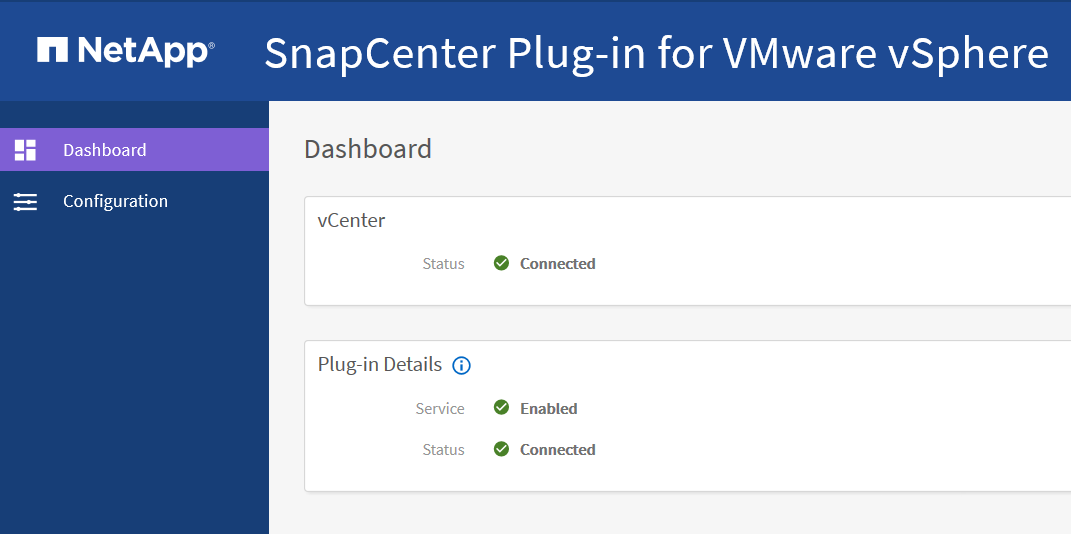Click the Configuration sliders icon in sidebar

(25, 202)
